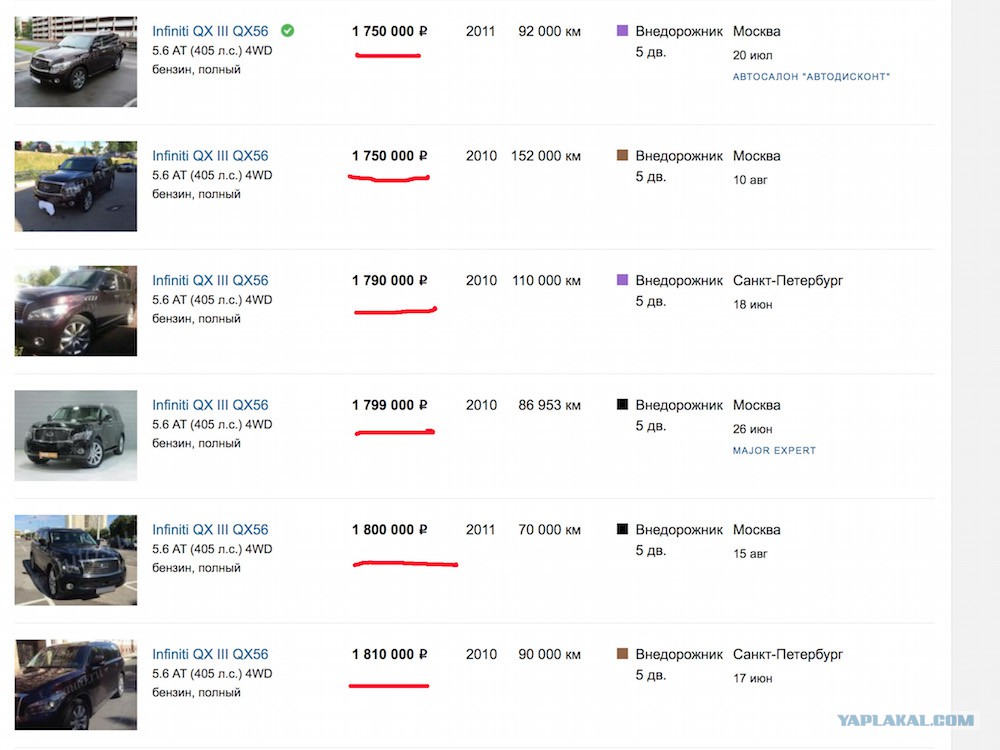Click date 15 авг
Screen dimensions: 1000x750
click(x=750, y=554)
